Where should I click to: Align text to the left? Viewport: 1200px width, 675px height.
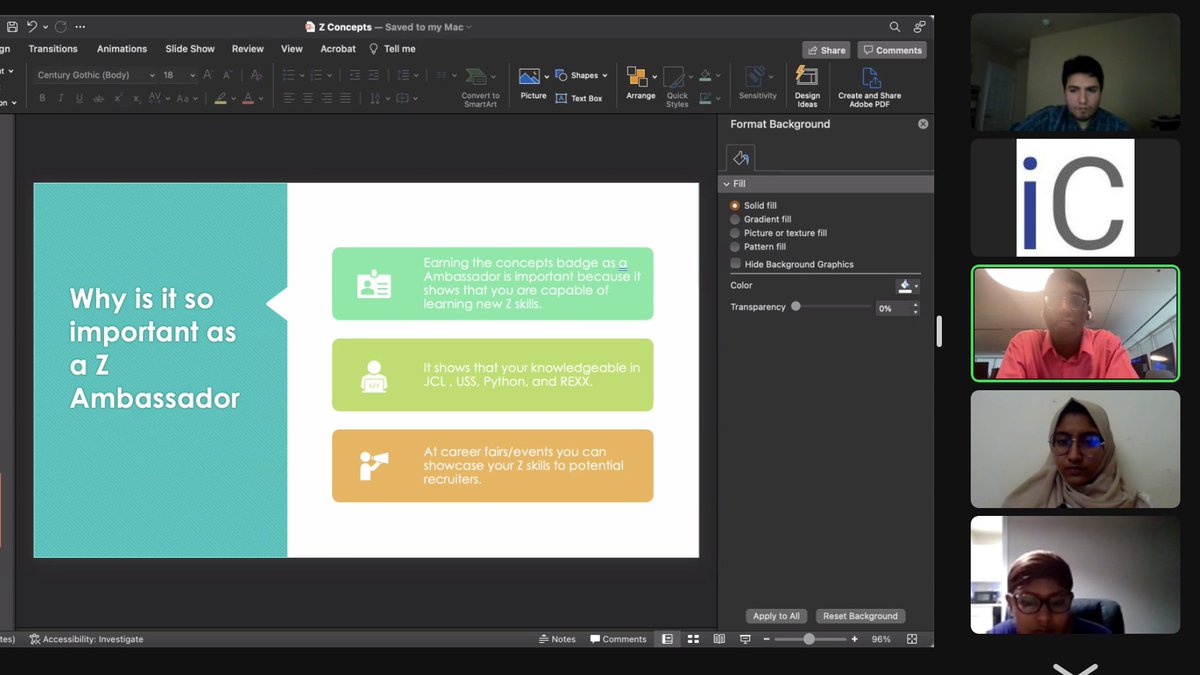click(289, 98)
